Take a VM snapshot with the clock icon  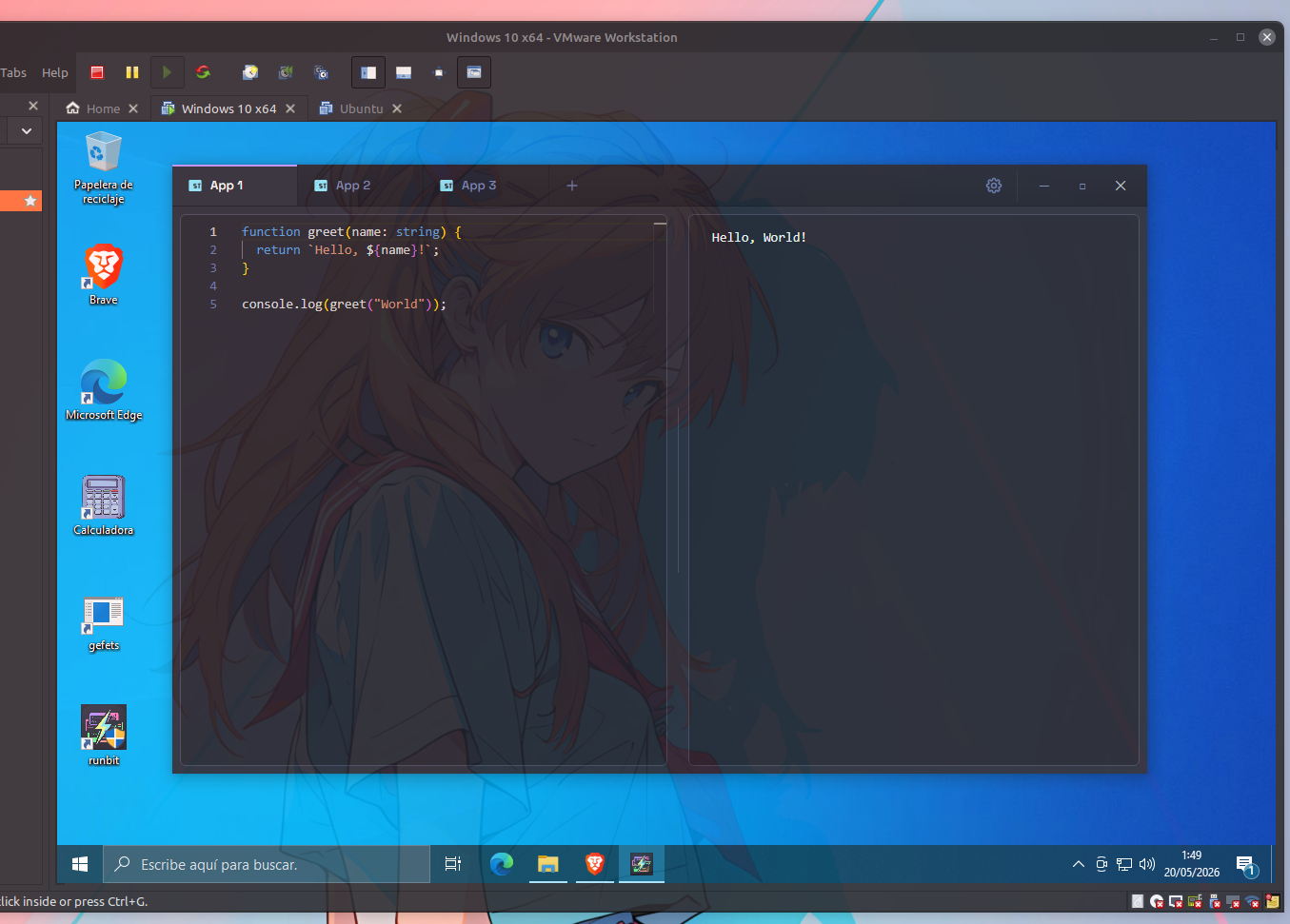pyautogui.click(x=250, y=72)
